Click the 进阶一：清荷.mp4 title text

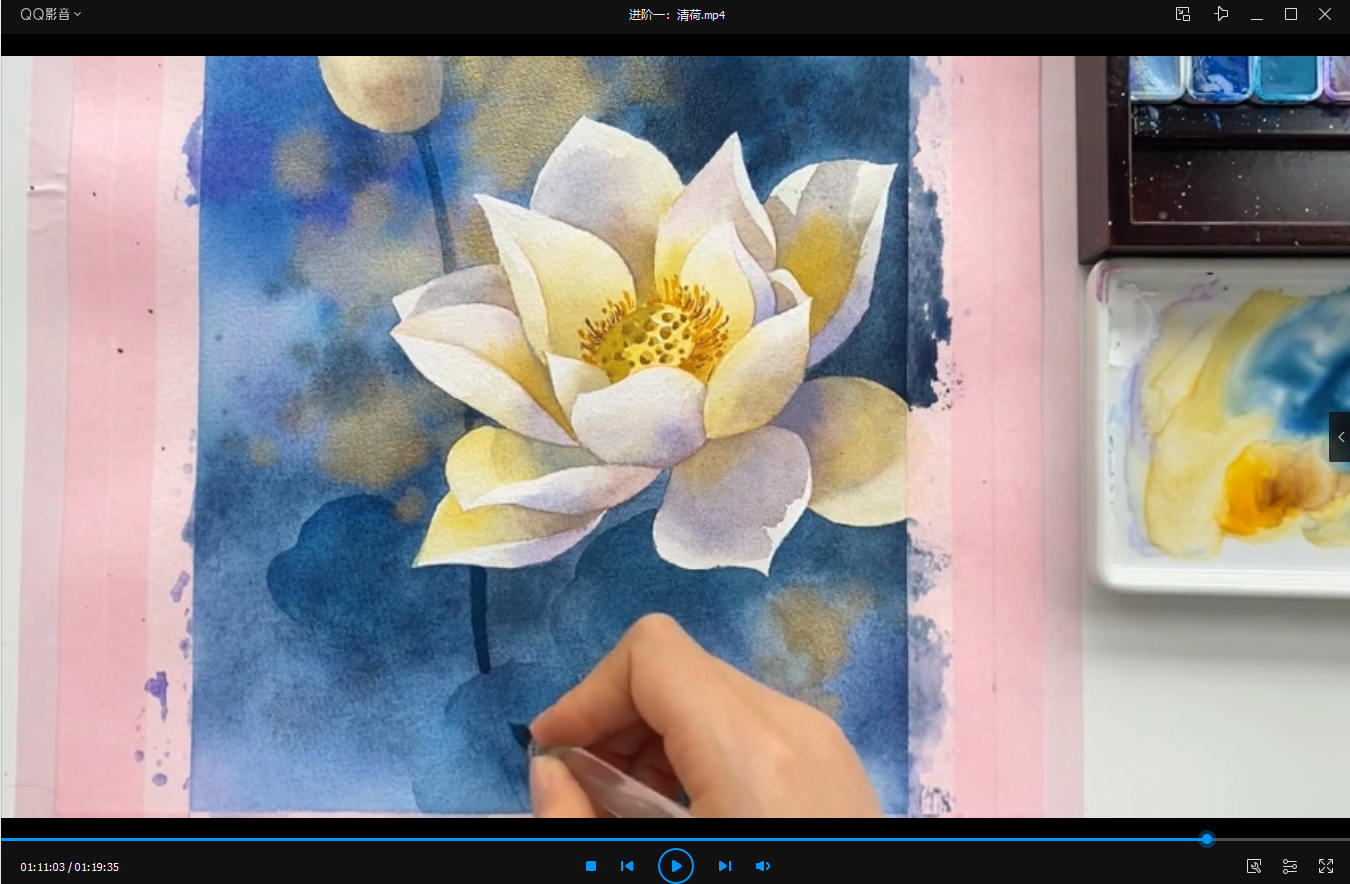tap(677, 15)
